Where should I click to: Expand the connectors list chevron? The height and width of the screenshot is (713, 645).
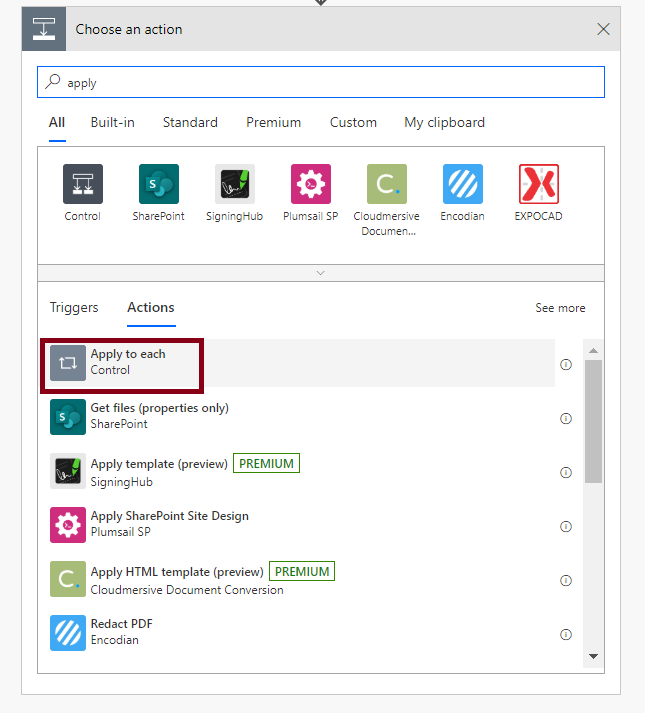321,273
